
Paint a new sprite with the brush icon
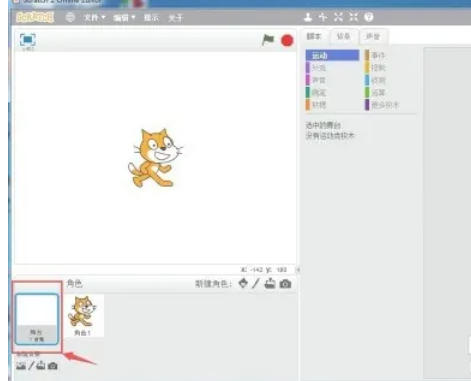(256, 284)
